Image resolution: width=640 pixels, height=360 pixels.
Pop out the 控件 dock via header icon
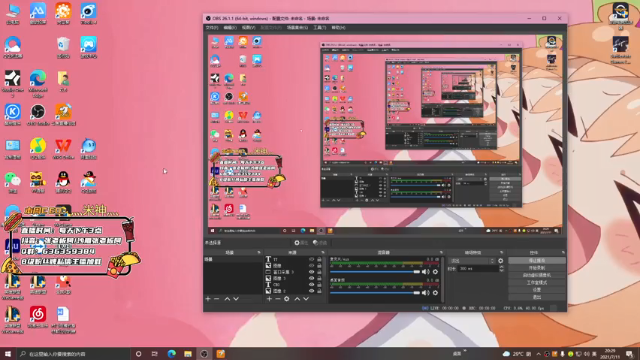click(563, 253)
